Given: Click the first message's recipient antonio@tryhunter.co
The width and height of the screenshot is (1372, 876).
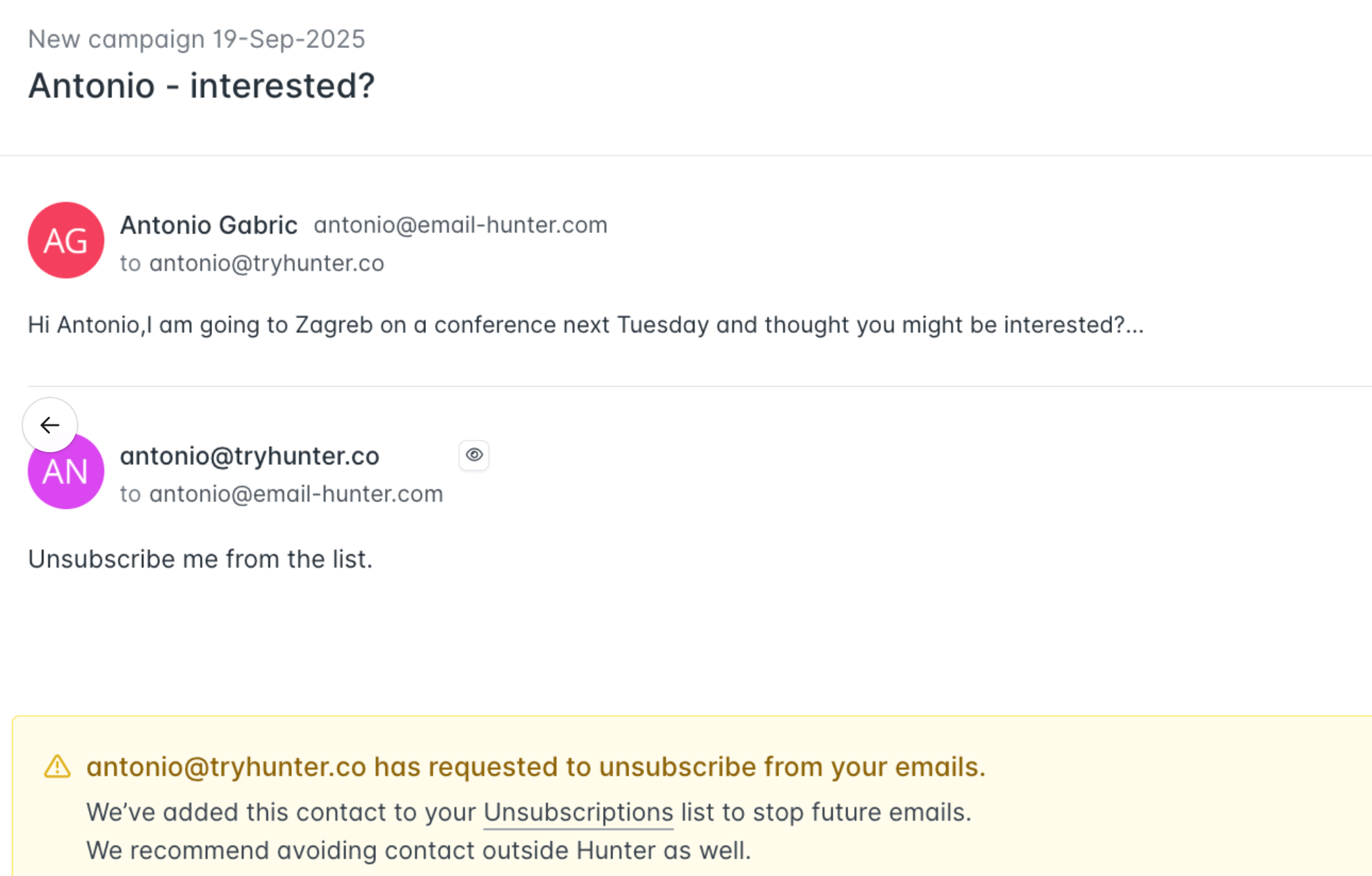Looking at the screenshot, I should point(267,263).
